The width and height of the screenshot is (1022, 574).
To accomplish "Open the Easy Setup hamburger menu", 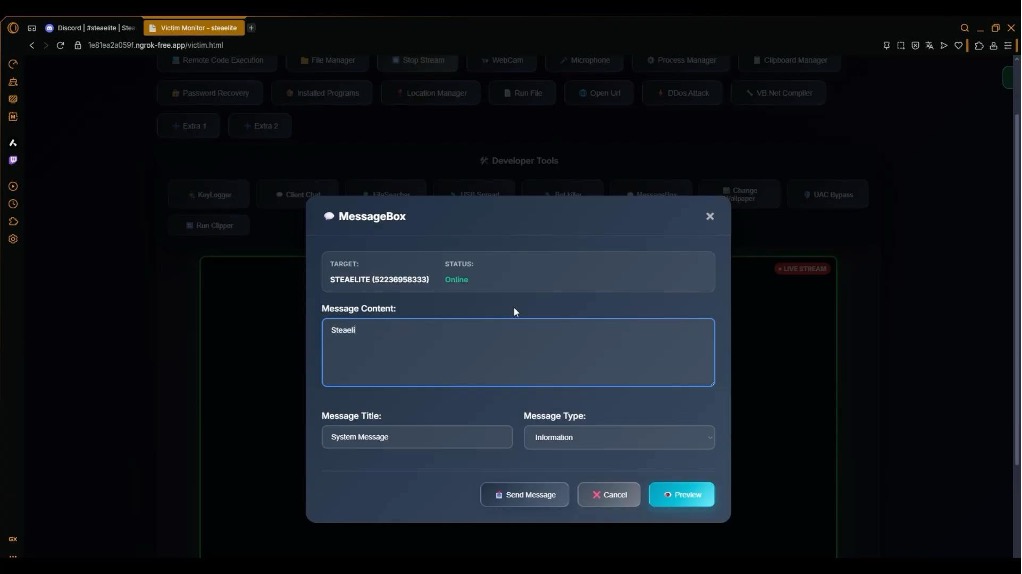I will pos(1008,45).
